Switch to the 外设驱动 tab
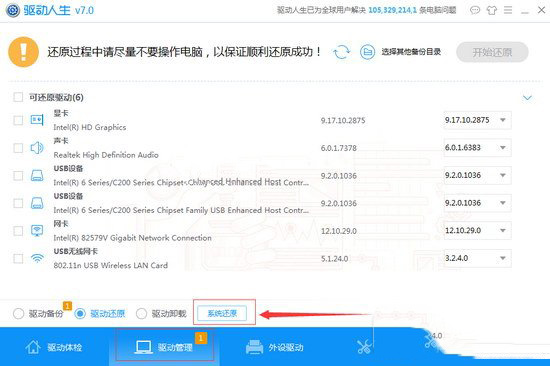Screen dimensions: 550x366 pos(275,347)
